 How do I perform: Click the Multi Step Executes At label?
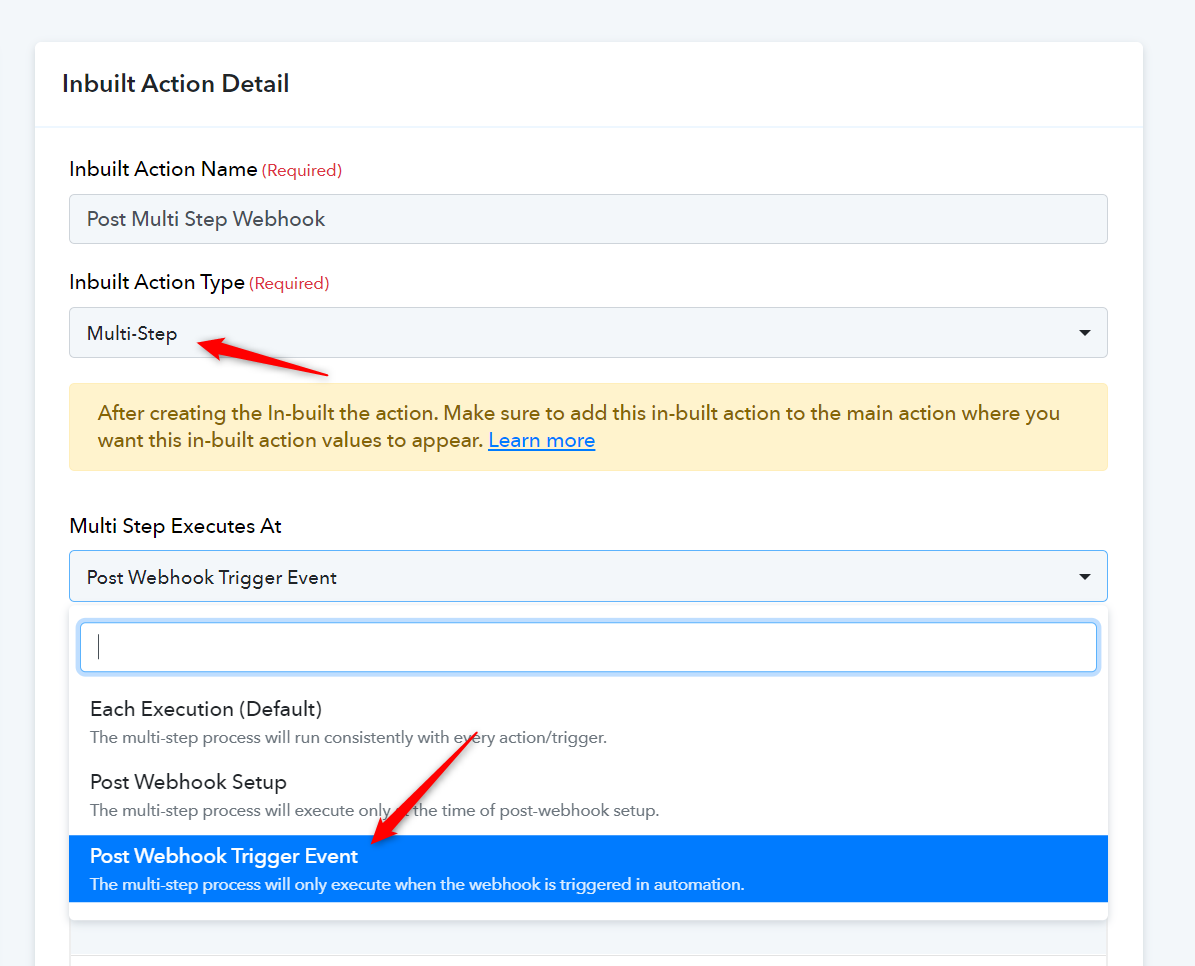[x=175, y=526]
